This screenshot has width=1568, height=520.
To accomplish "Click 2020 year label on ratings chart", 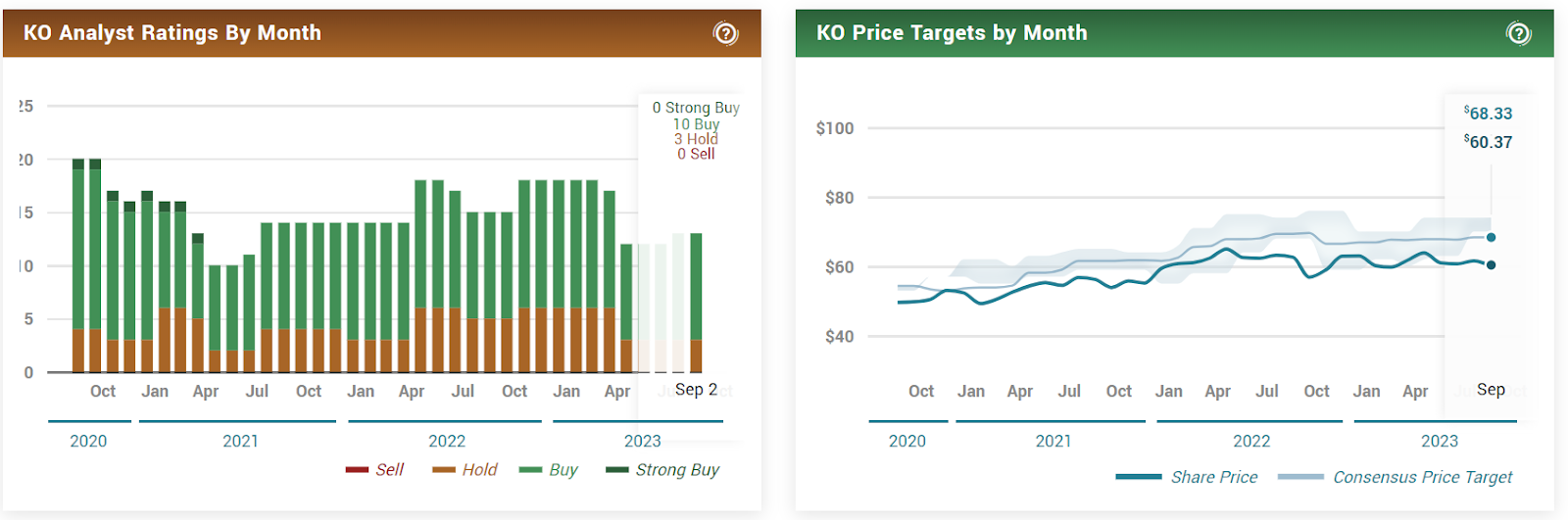I will [x=88, y=442].
